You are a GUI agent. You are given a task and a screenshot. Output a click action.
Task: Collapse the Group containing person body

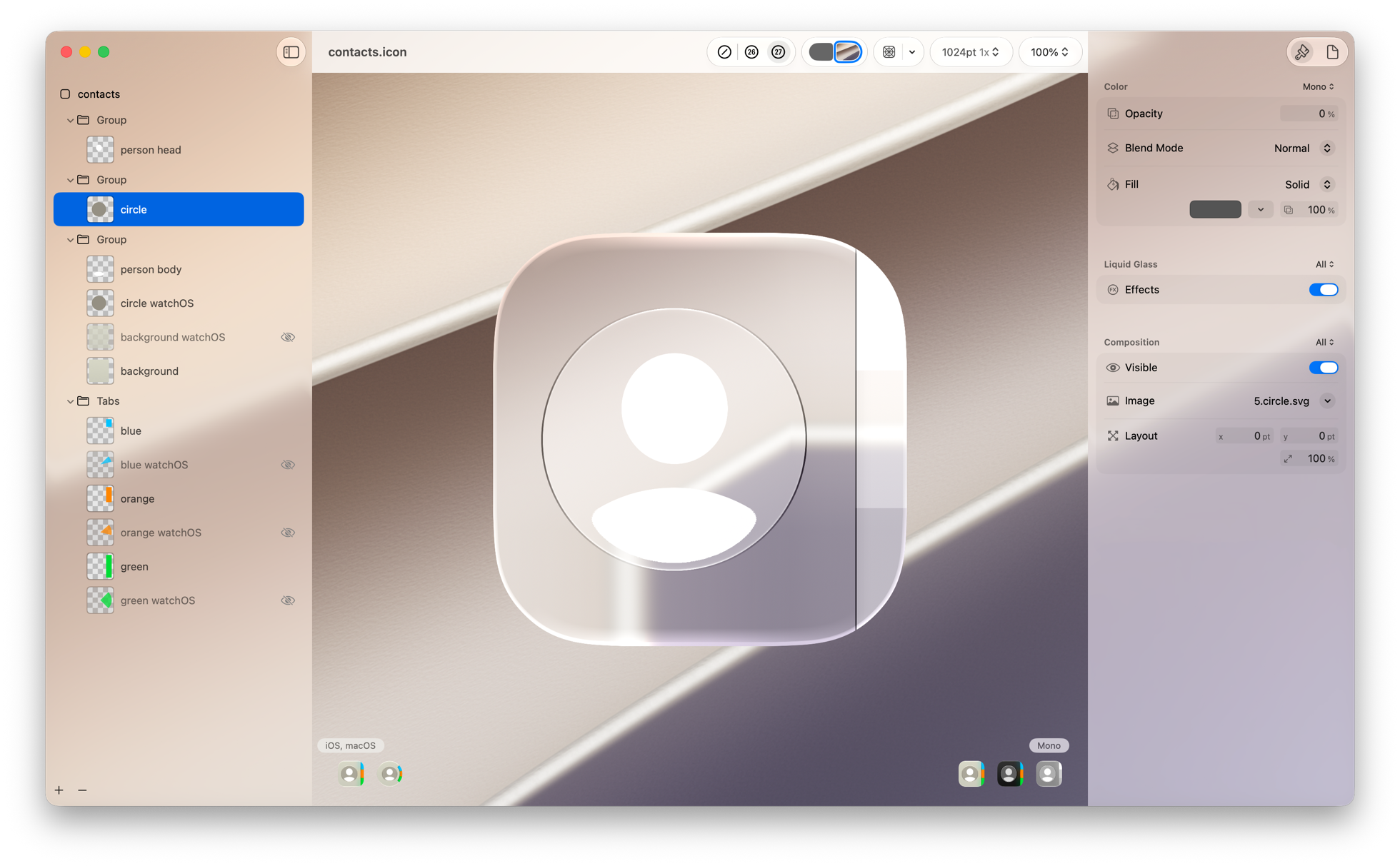[70, 240]
